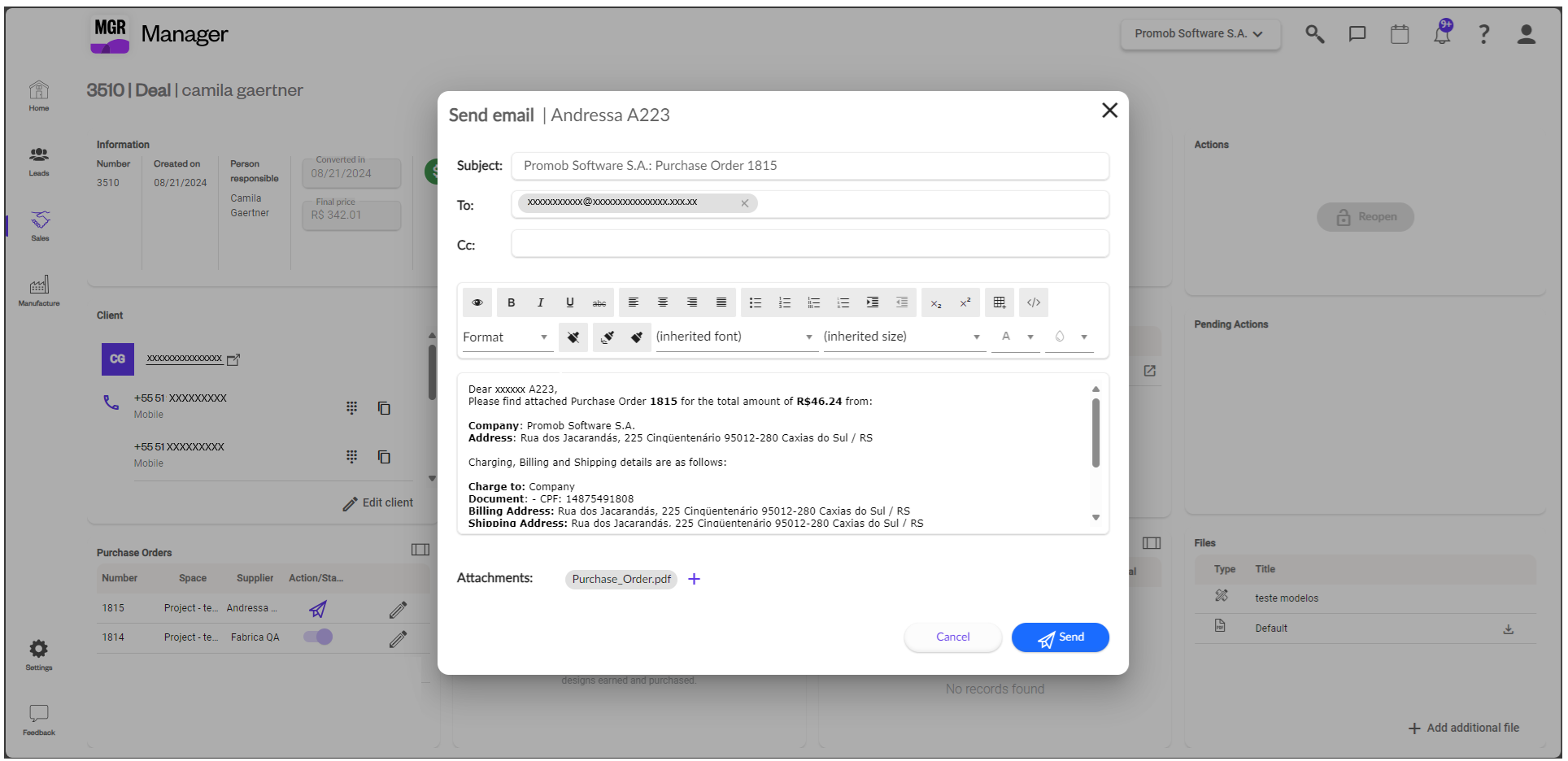The image size is (1568, 761).
Task: Click the copy format paintbrush icon
Action: (x=608, y=337)
